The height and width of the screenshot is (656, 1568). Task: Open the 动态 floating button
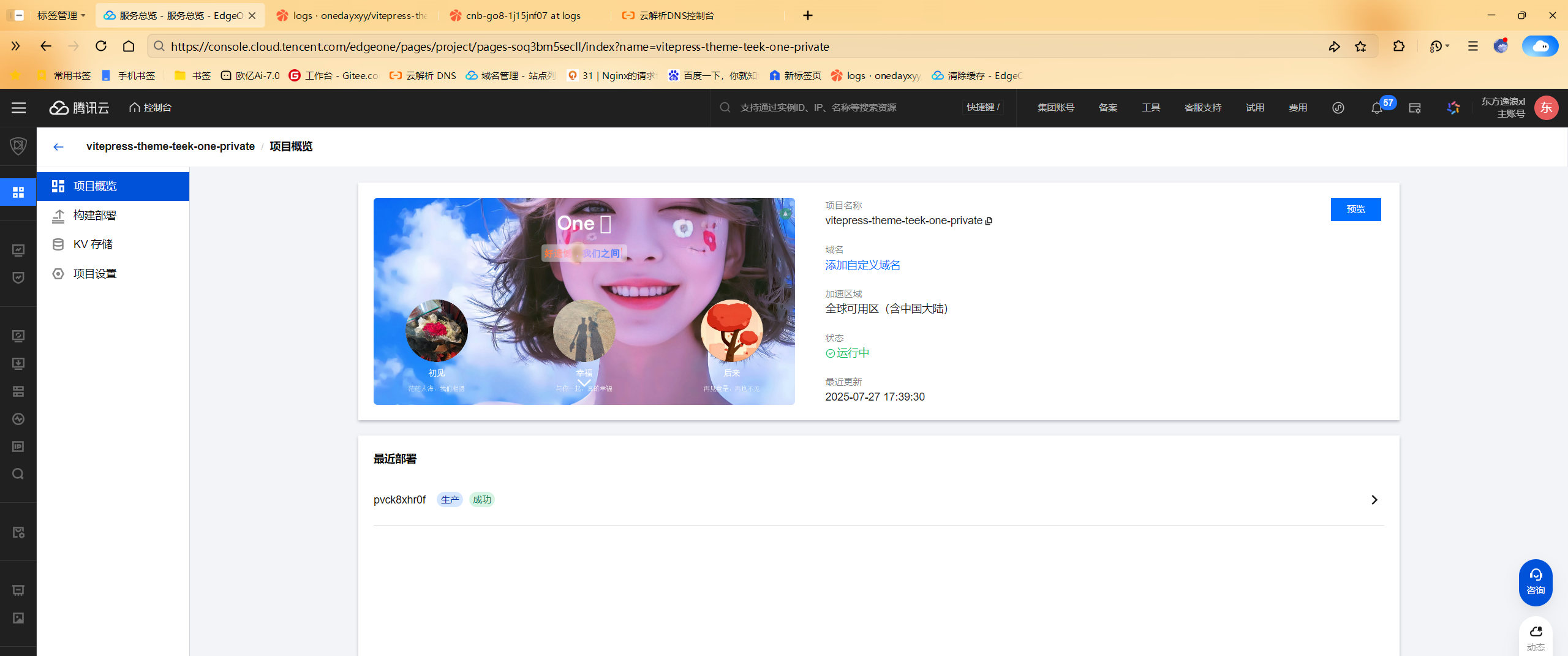[1536, 638]
